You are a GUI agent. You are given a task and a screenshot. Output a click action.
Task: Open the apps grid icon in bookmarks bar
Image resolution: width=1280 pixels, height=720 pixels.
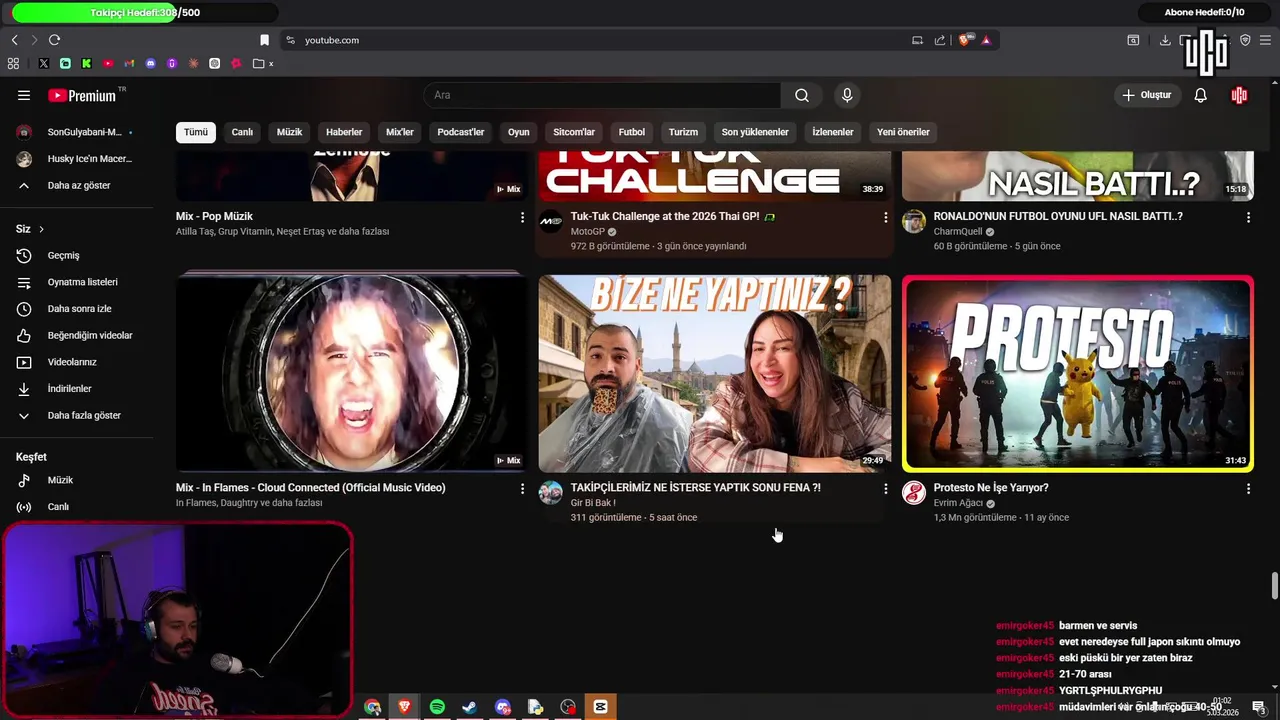tap(13, 63)
